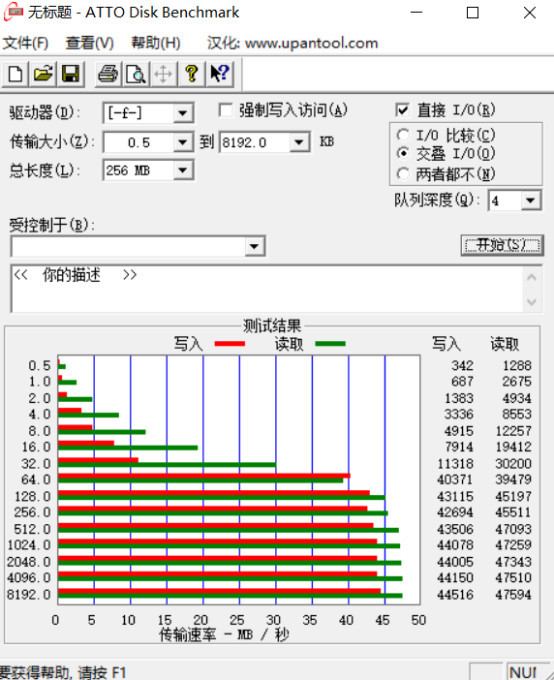The image size is (554, 680).
Task: Expand 总长度 256 MB dropdown
Action: [x=183, y=170]
